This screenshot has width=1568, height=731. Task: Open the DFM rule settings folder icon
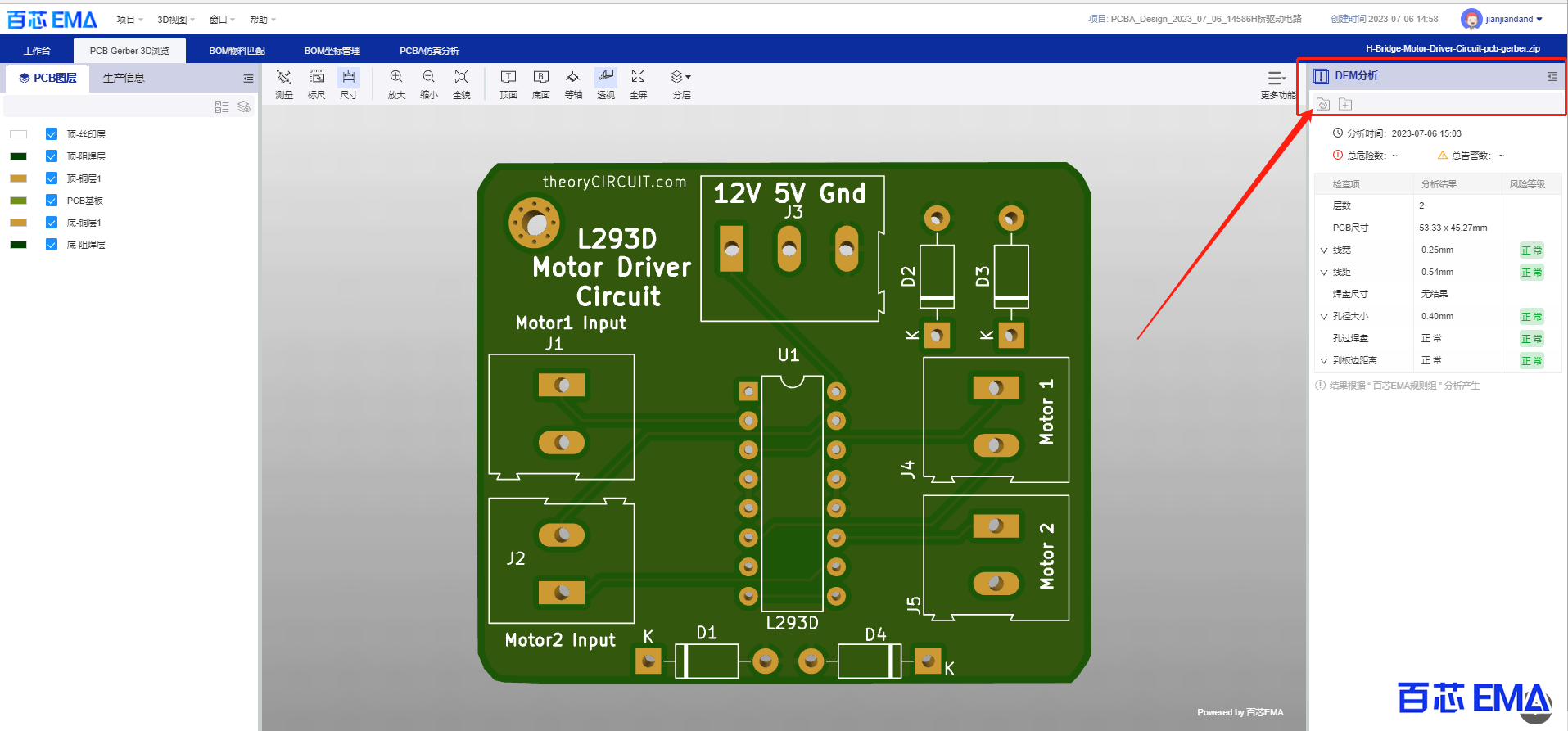point(1323,104)
